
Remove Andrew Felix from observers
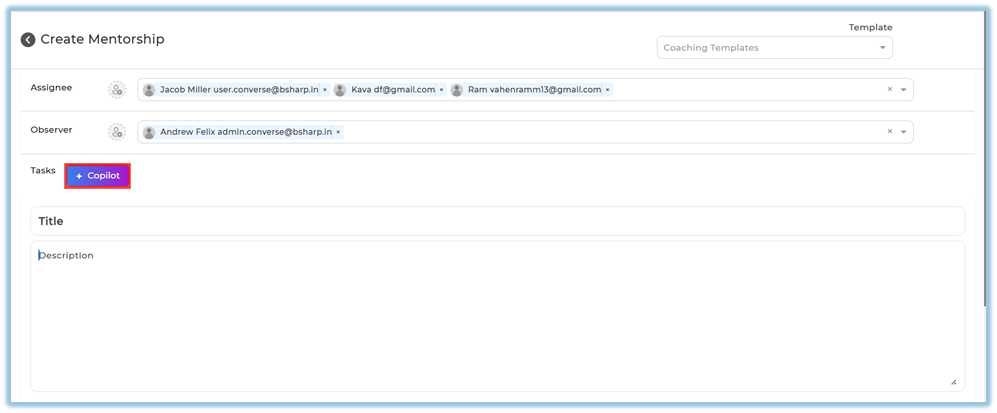pos(338,132)
